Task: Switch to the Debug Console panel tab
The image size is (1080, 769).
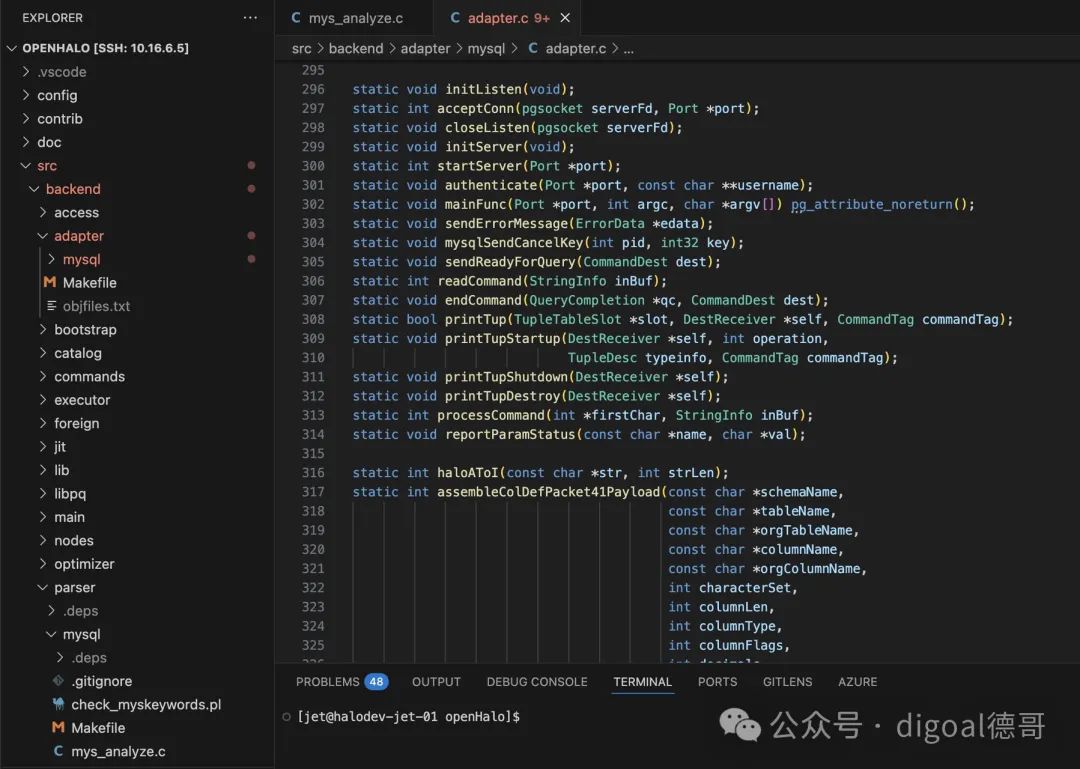Action: 537,682
